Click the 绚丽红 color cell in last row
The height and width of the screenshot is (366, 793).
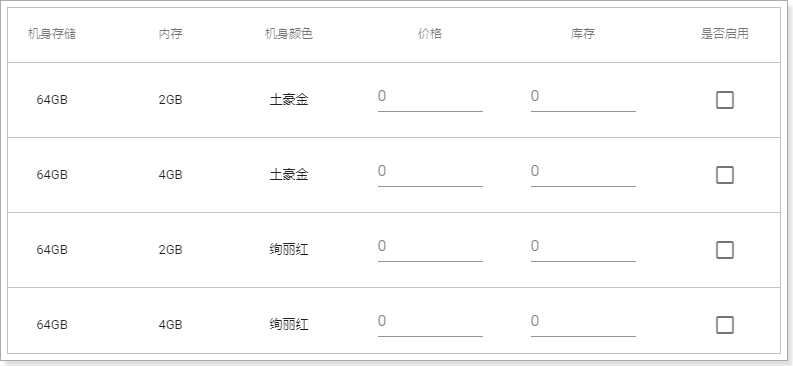[289, 325]
